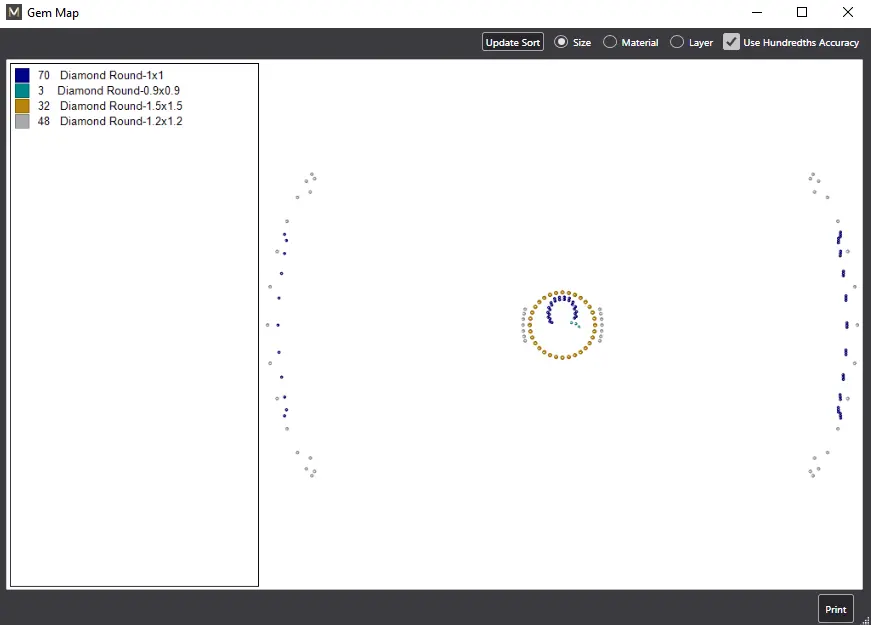Click the dark blue Diamond Round-1x1 swatch
Image resolution: width=871 pixels, height=625 pixels.
click(x=22, y=75)
